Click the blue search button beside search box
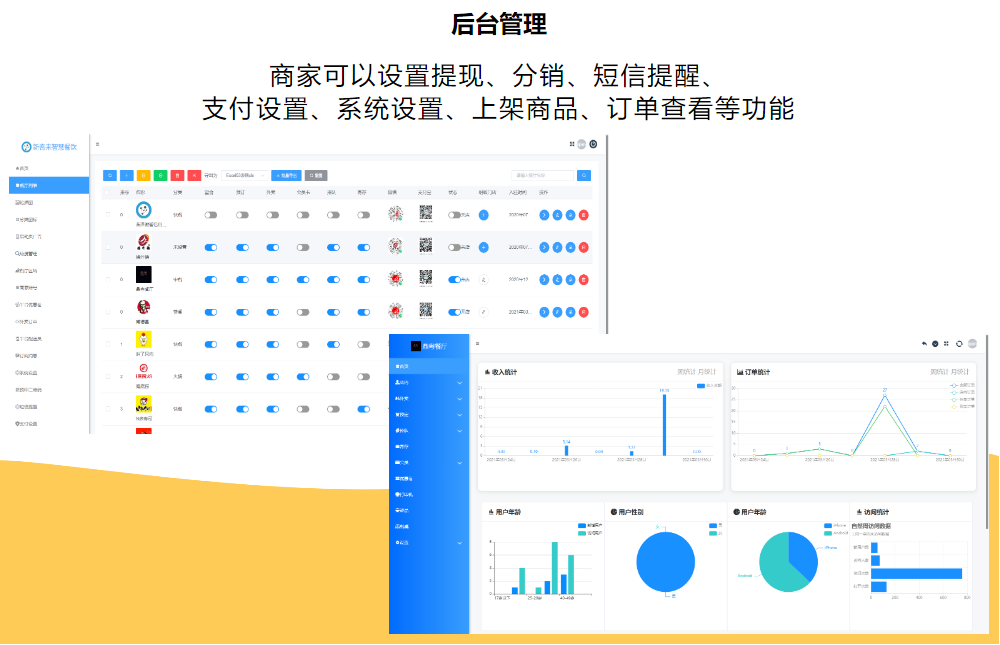 point(584,175)
